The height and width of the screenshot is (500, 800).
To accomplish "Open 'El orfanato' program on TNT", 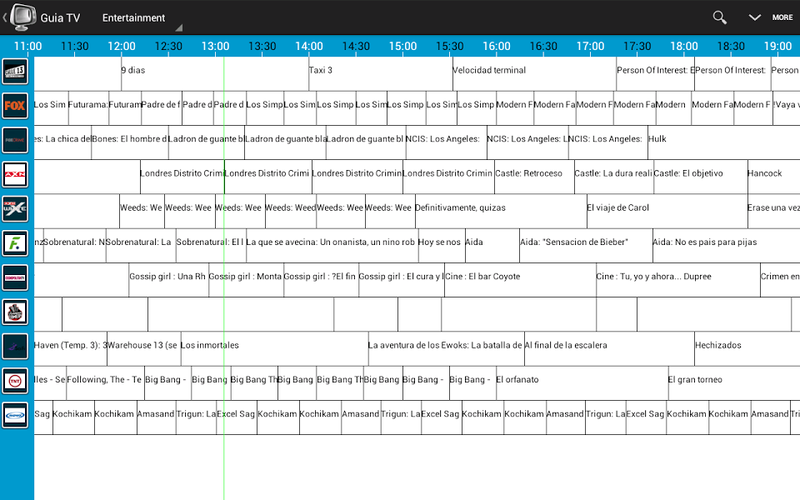I will pyautogui.click(x=582, y=383).
